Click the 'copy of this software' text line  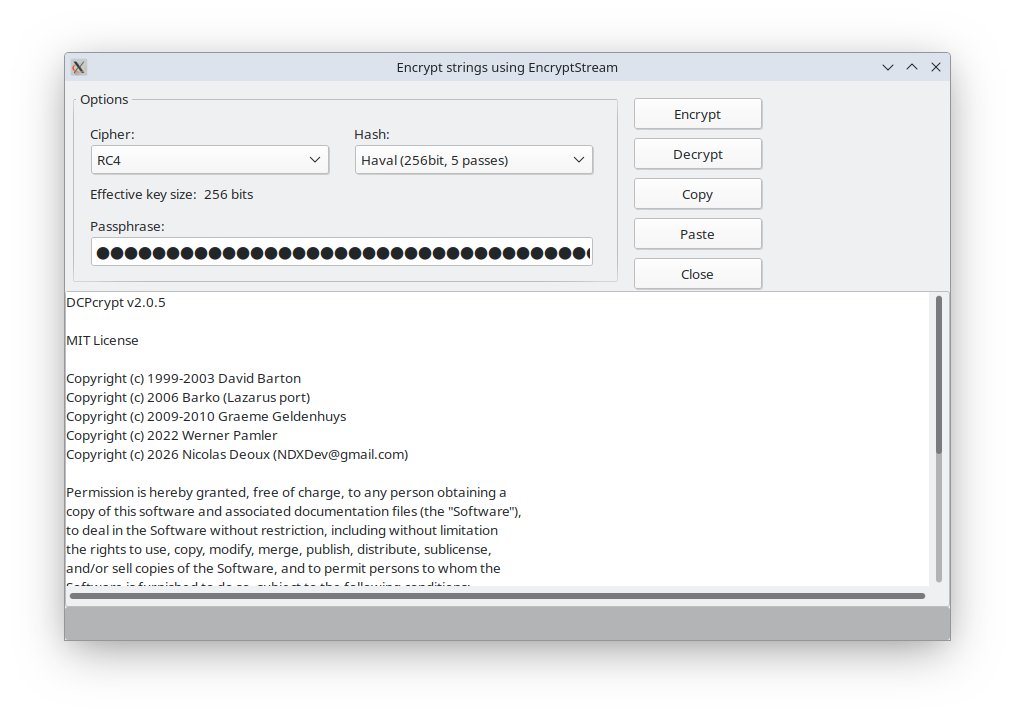[294, 512]
